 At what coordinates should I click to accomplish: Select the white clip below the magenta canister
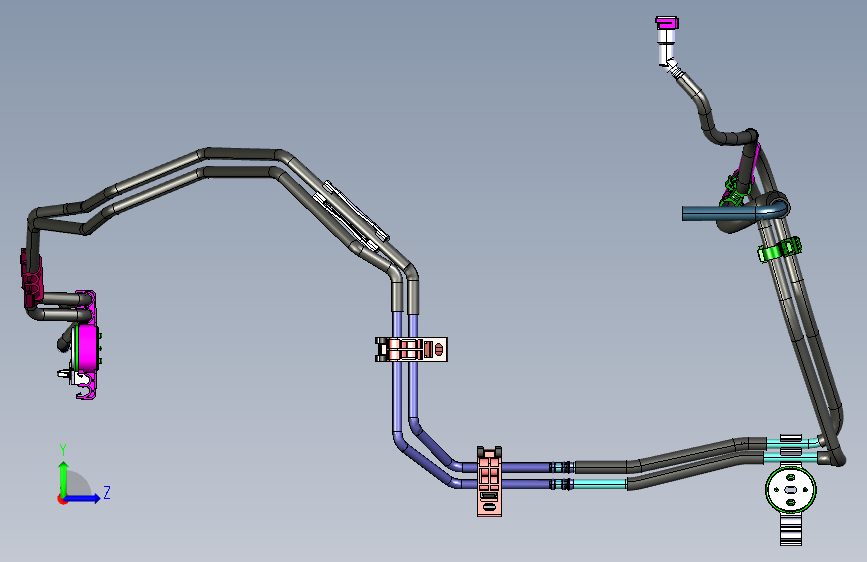pos(77,379)
